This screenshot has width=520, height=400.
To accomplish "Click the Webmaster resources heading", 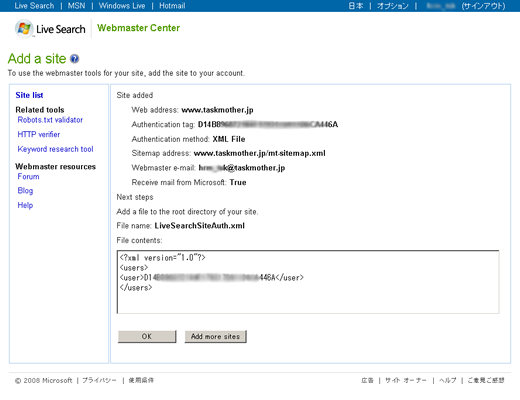I will coord(55,166).
